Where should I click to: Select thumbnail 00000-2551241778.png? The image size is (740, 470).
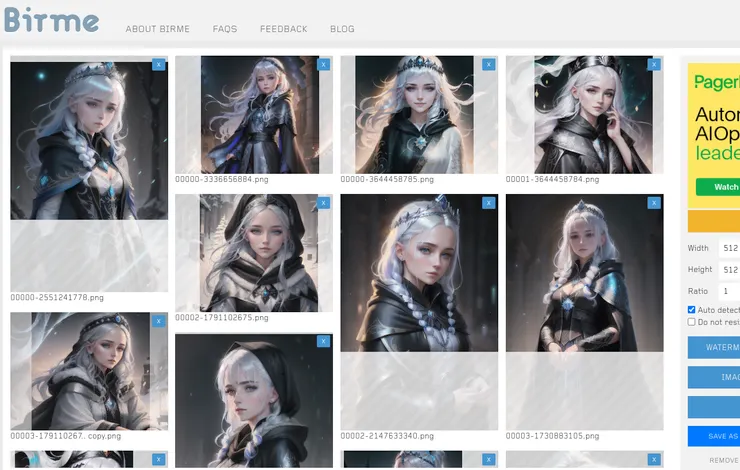click(89, 174)
